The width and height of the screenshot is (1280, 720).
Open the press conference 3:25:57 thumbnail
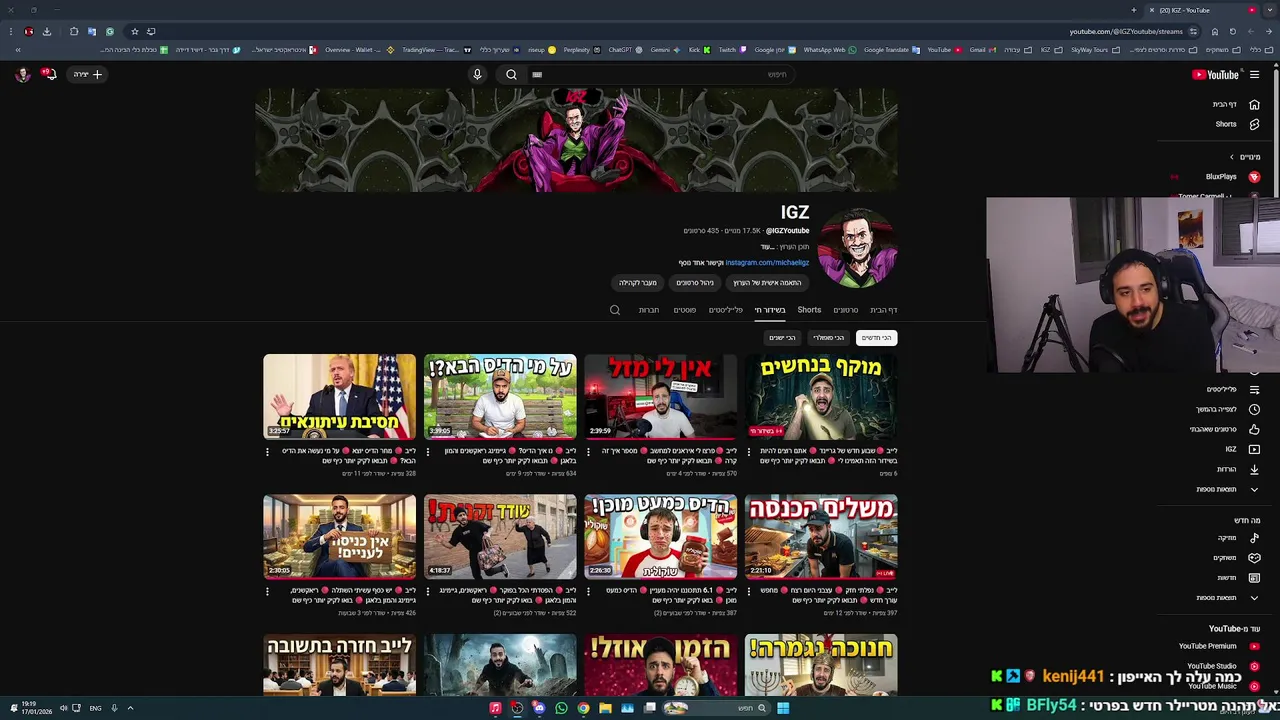339,397
